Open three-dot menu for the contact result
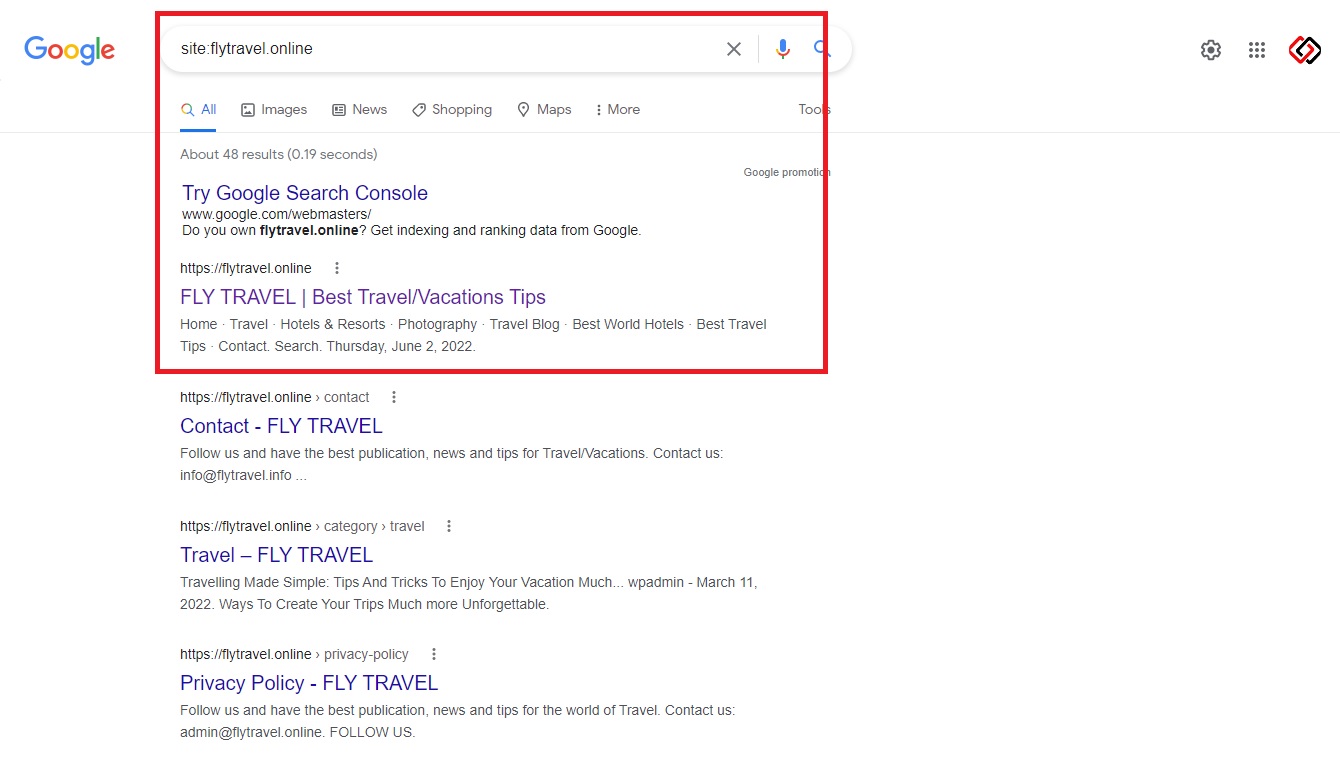This screenshot has width=1340, height=768. click(394, 397)
